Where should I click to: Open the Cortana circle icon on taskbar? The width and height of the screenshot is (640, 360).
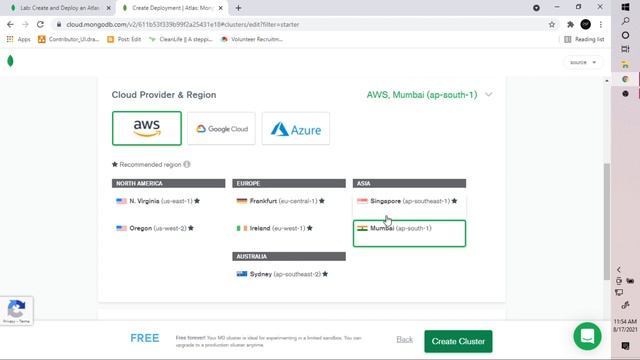point(625,35)
